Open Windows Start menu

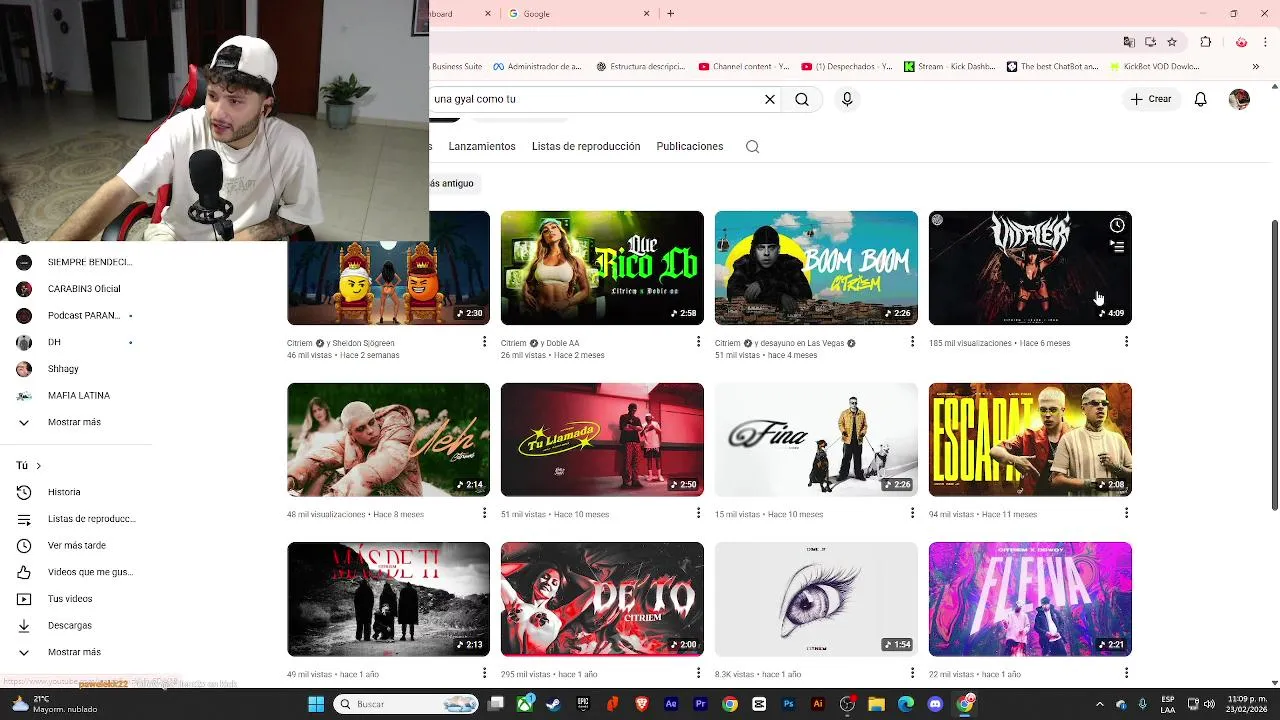[x=316, y=704]
